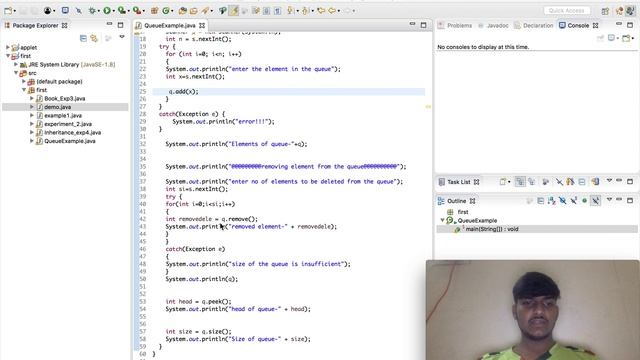Toggle Scheduled view in Task List
The height and width of the screenshot is (360, 640).
(531, 182)
